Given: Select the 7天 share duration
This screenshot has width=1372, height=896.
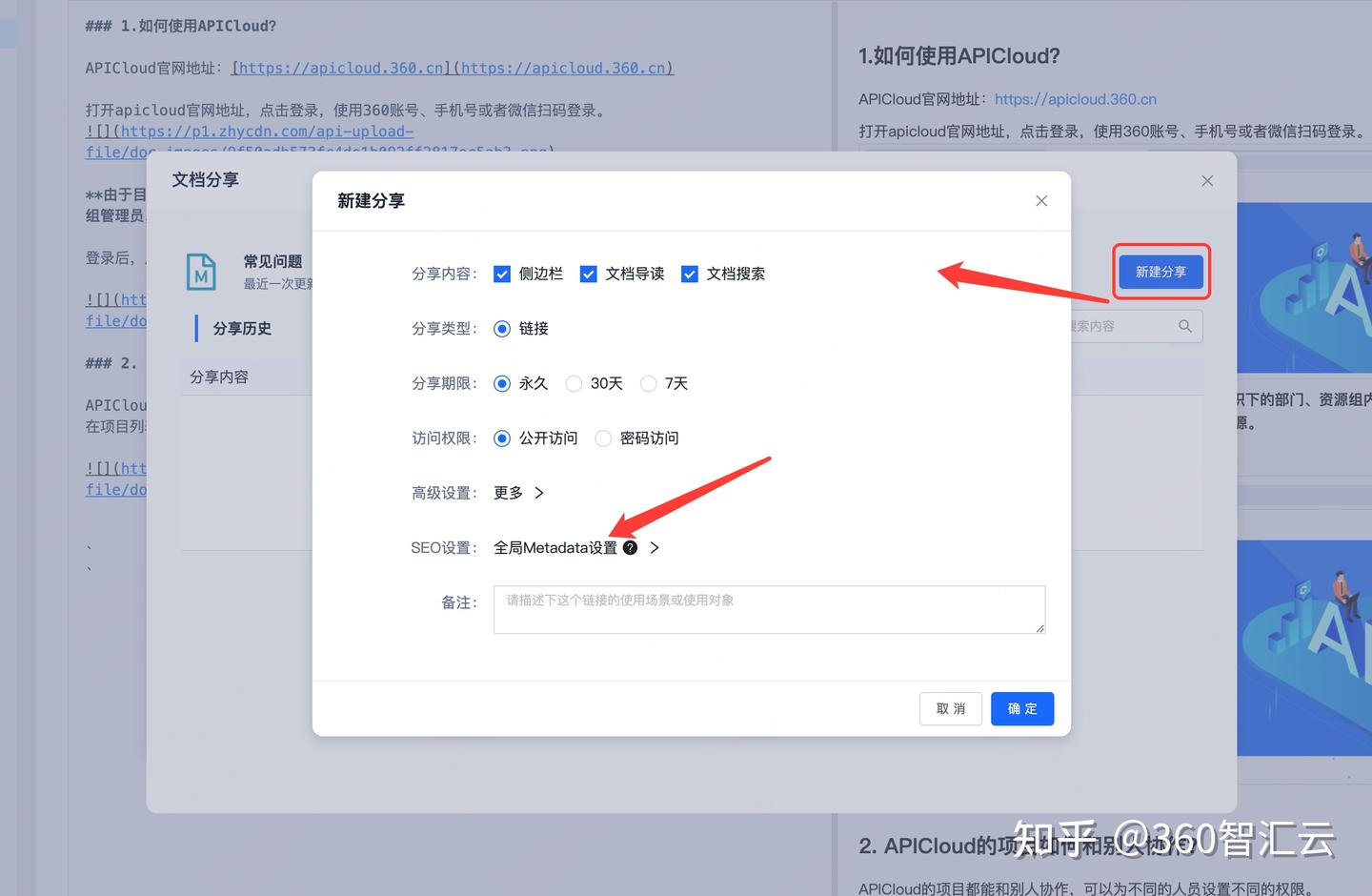Looking at the screenshot, I should pos(649,384).
